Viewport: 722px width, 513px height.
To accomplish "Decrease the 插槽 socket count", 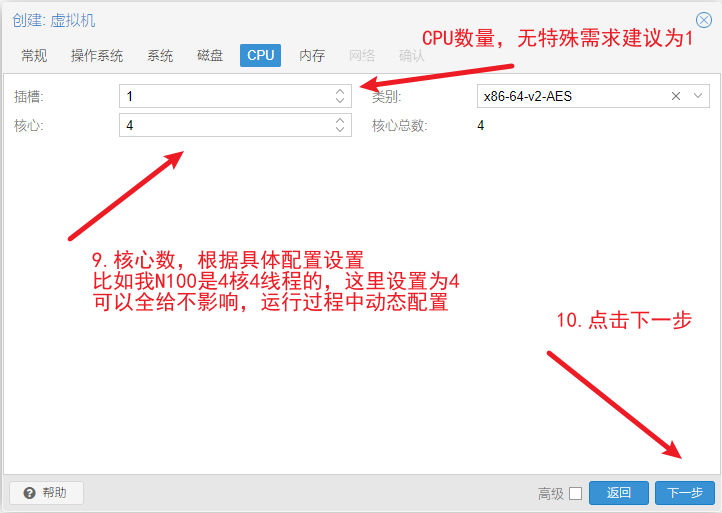I will 340,101.
